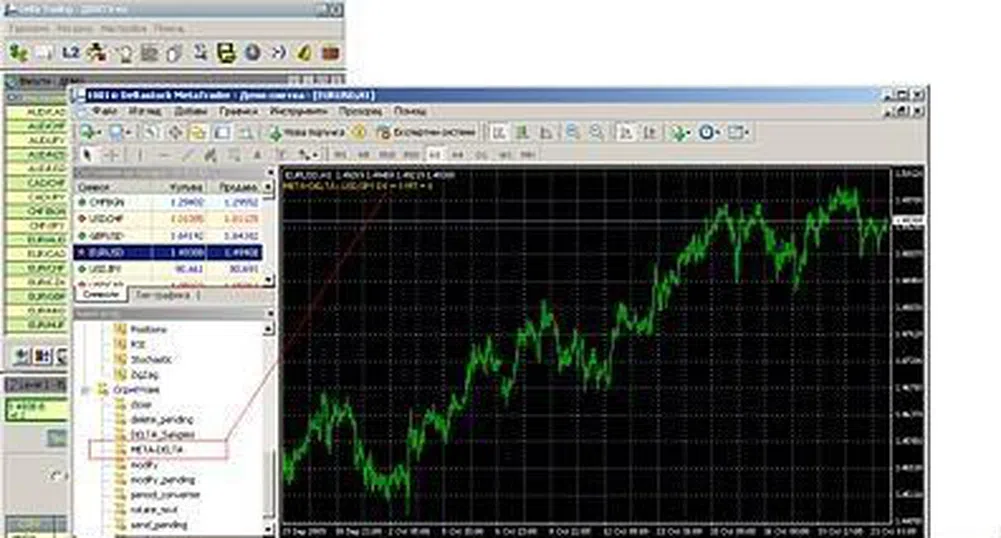This screenshot has height=538, width=1001.
Task: Open the Indicators list dropdown
Action: pos(680,133)
